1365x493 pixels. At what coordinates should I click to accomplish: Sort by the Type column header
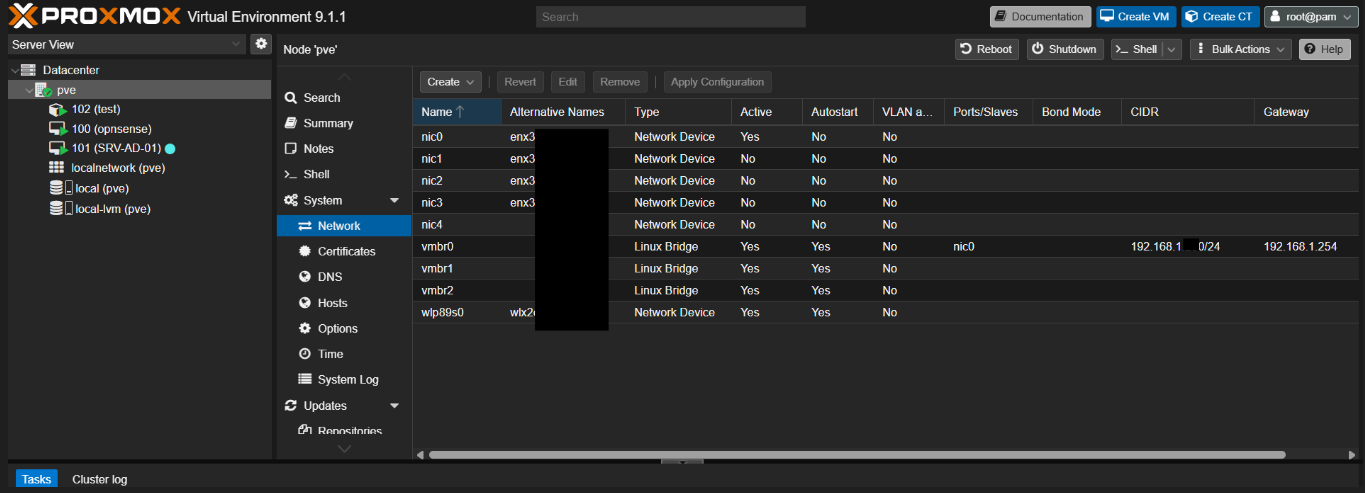(x=678, y=112)
